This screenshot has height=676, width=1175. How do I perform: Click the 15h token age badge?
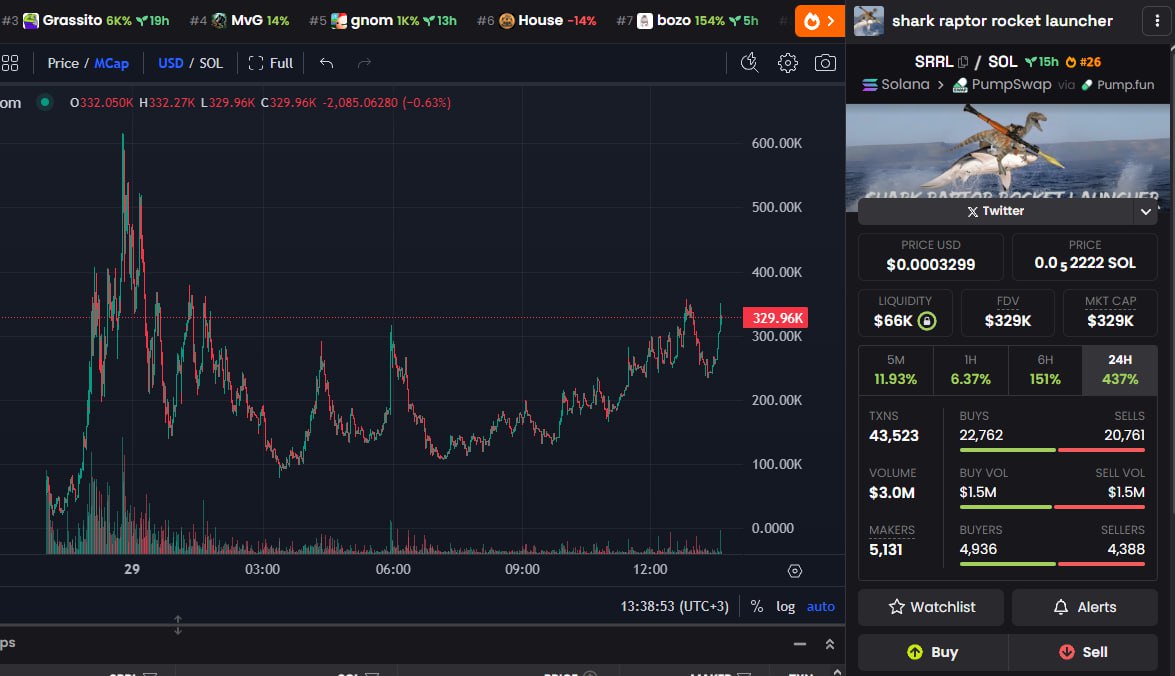point(1042,62)
